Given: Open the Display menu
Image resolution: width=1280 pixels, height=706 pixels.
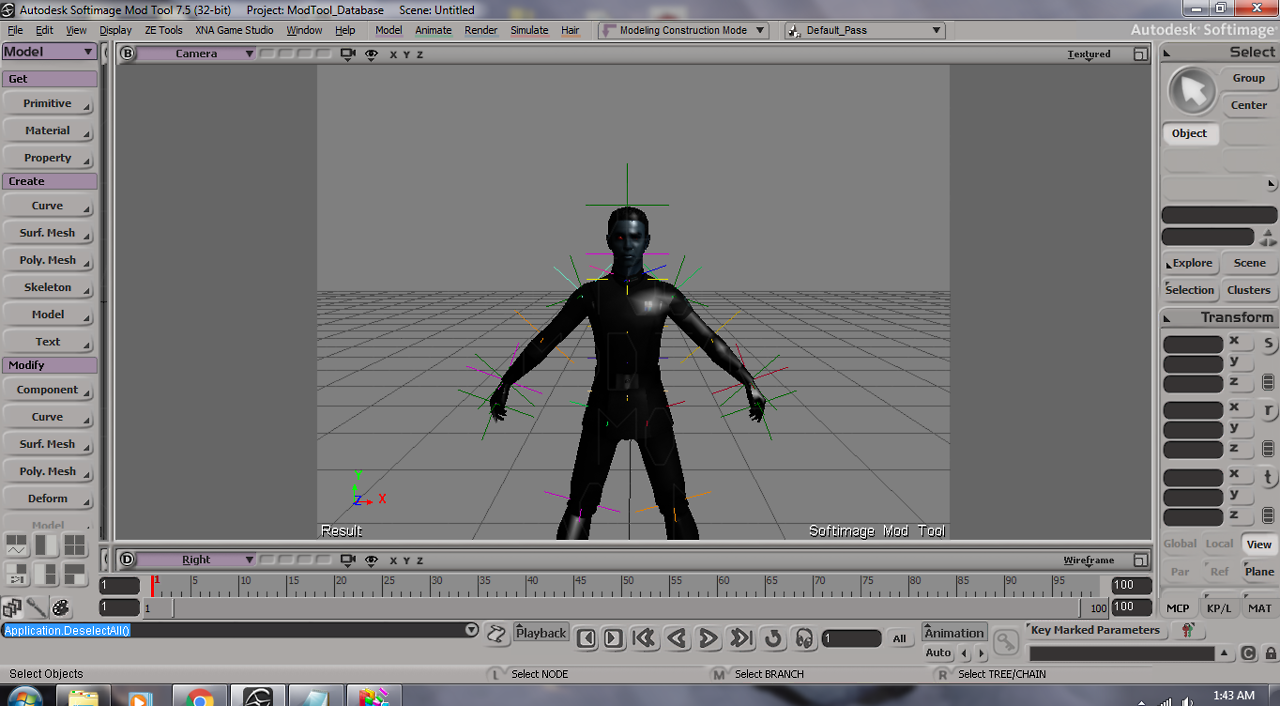Looking at the screenshot, I should (x=115, y=30).
